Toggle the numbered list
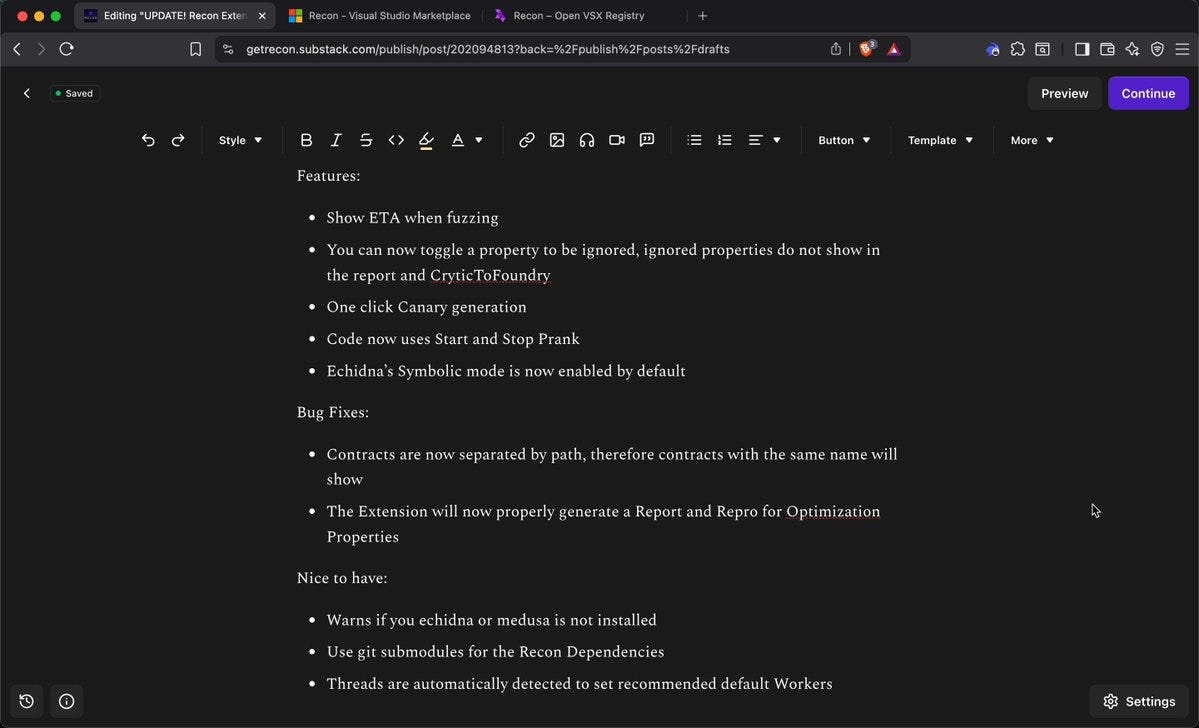This screenshot has width=1199, height=728. point(724,140)
